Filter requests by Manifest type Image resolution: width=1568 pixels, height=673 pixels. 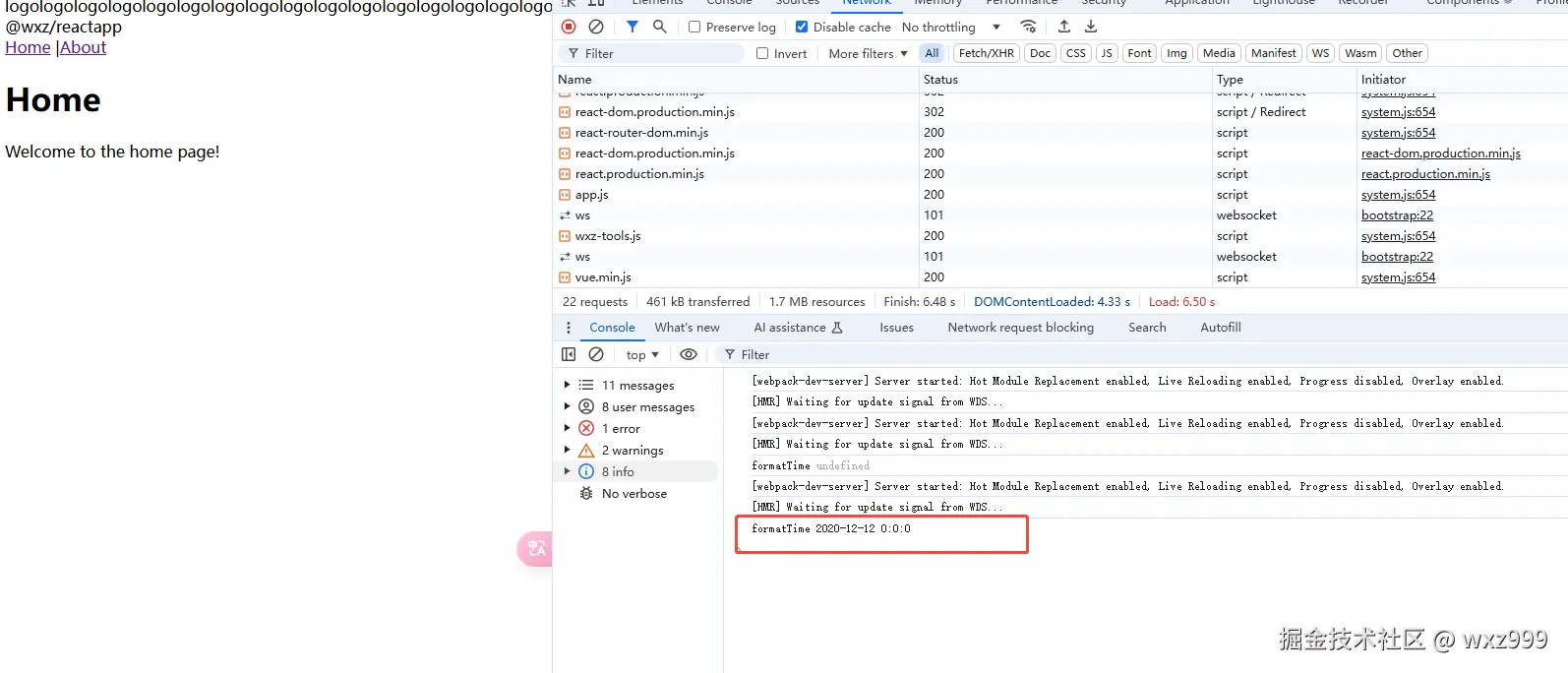coord(1274,53)
